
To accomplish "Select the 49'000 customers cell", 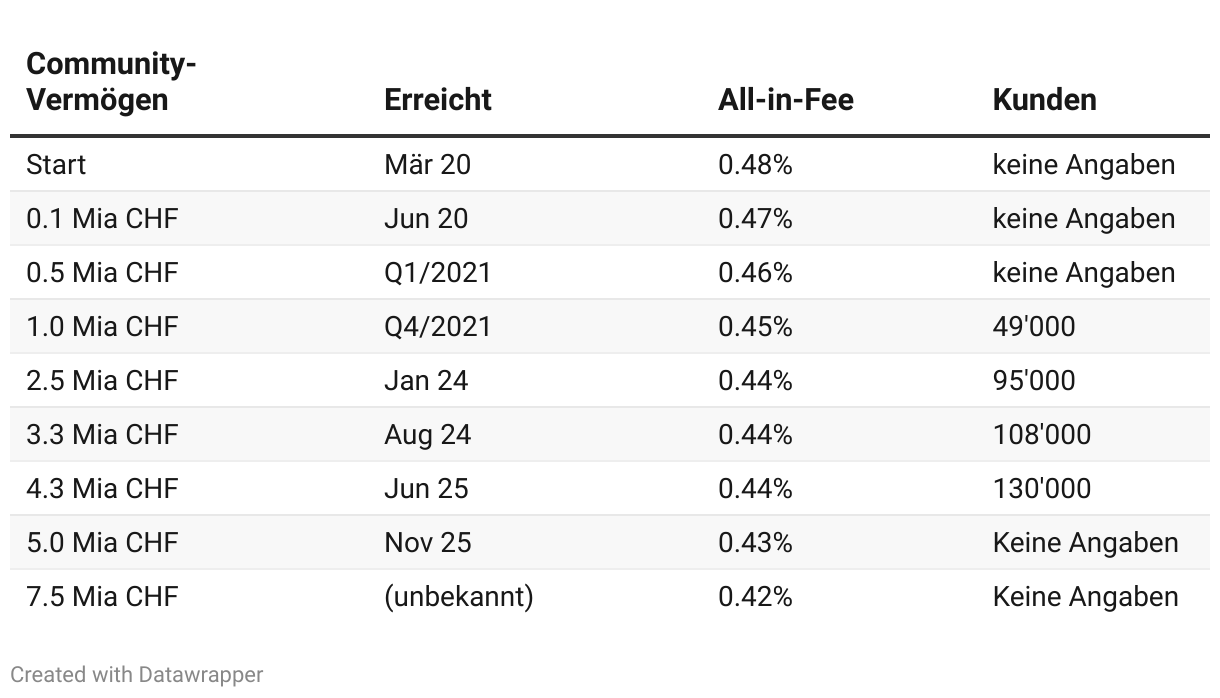I will (1034, 327).
